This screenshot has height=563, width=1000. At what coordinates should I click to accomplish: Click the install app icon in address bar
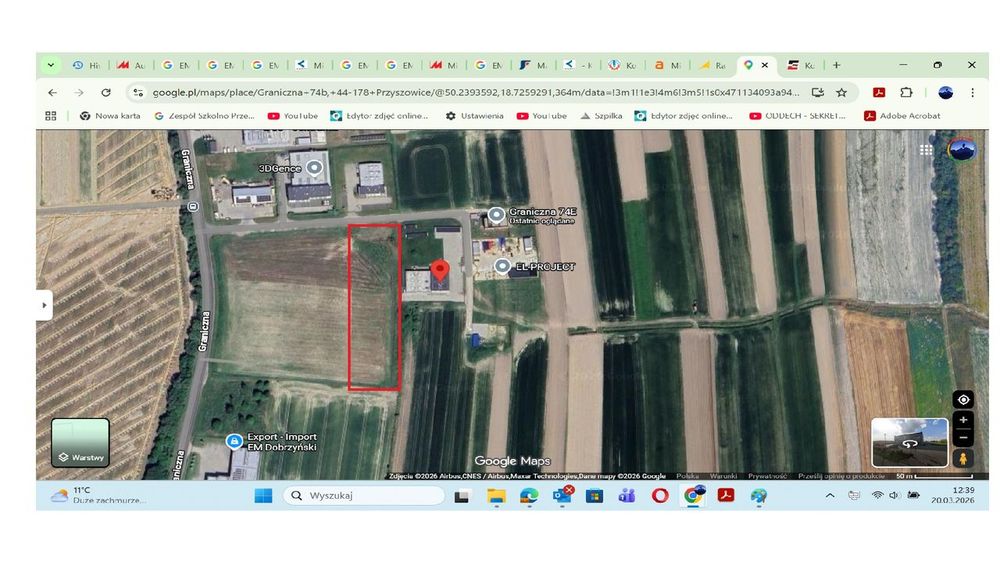[x=818, y=92]
